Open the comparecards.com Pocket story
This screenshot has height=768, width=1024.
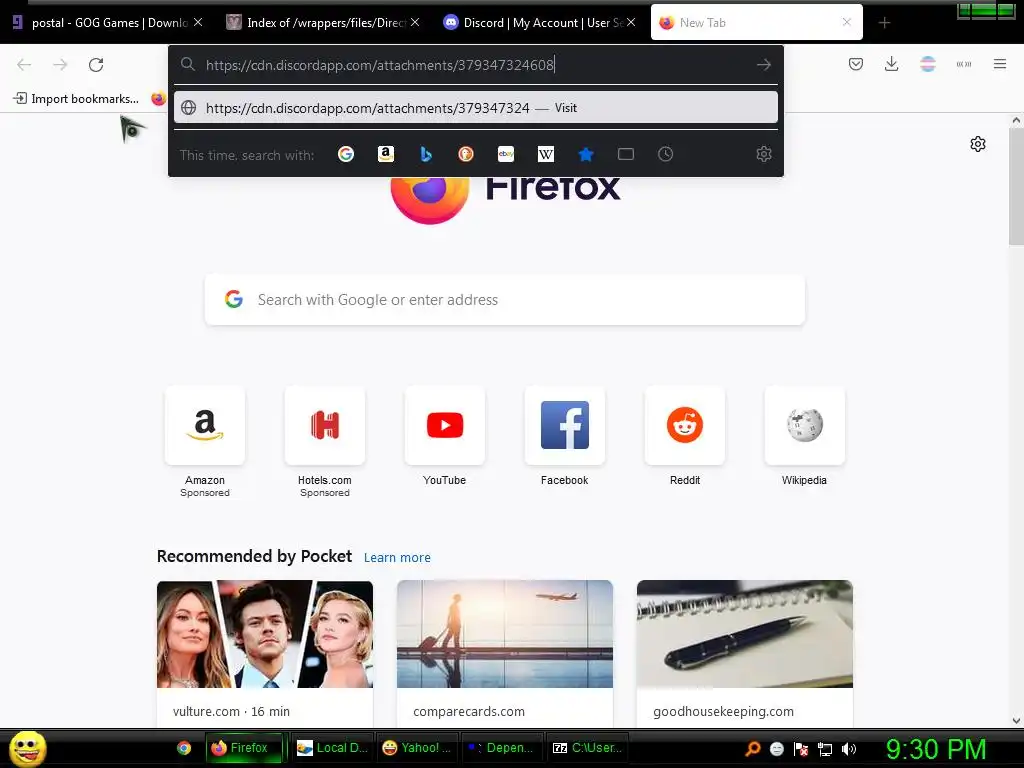[x=505, y=653]
